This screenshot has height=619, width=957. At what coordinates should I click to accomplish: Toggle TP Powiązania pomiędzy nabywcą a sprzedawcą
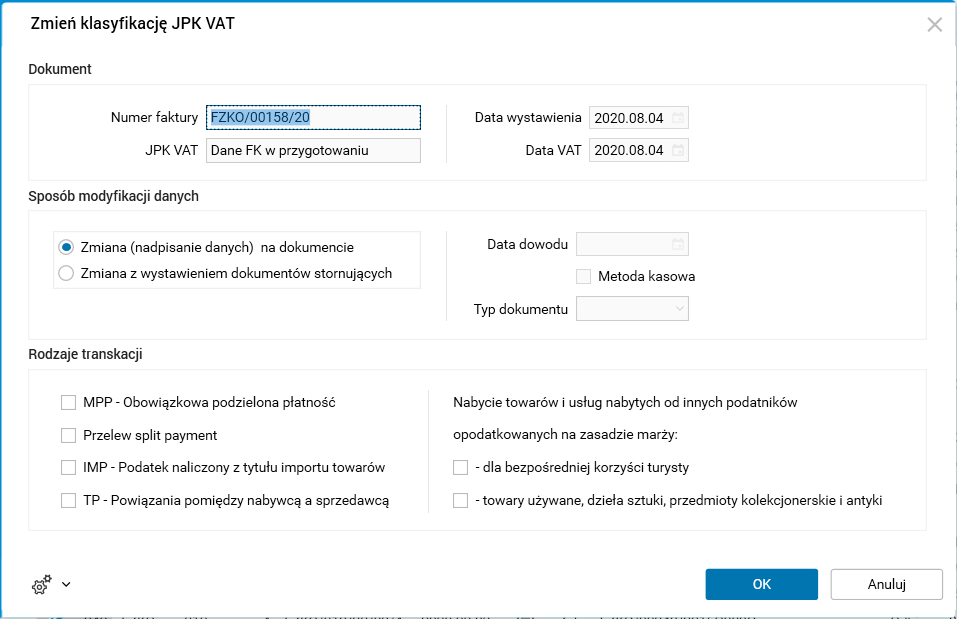pos(69,500)
